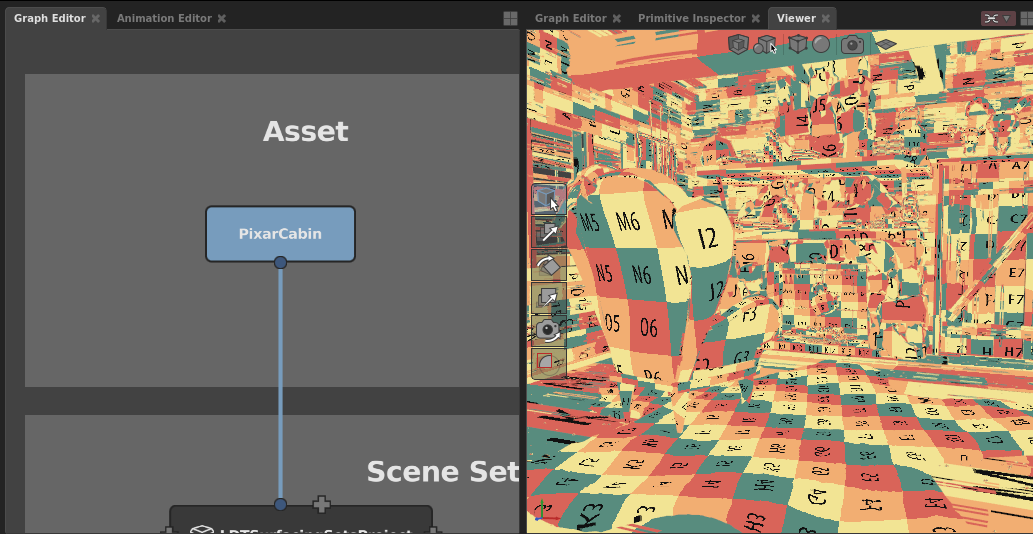
Task: Click the Scene Set backdrop title
Action: (x=443, y=472)
